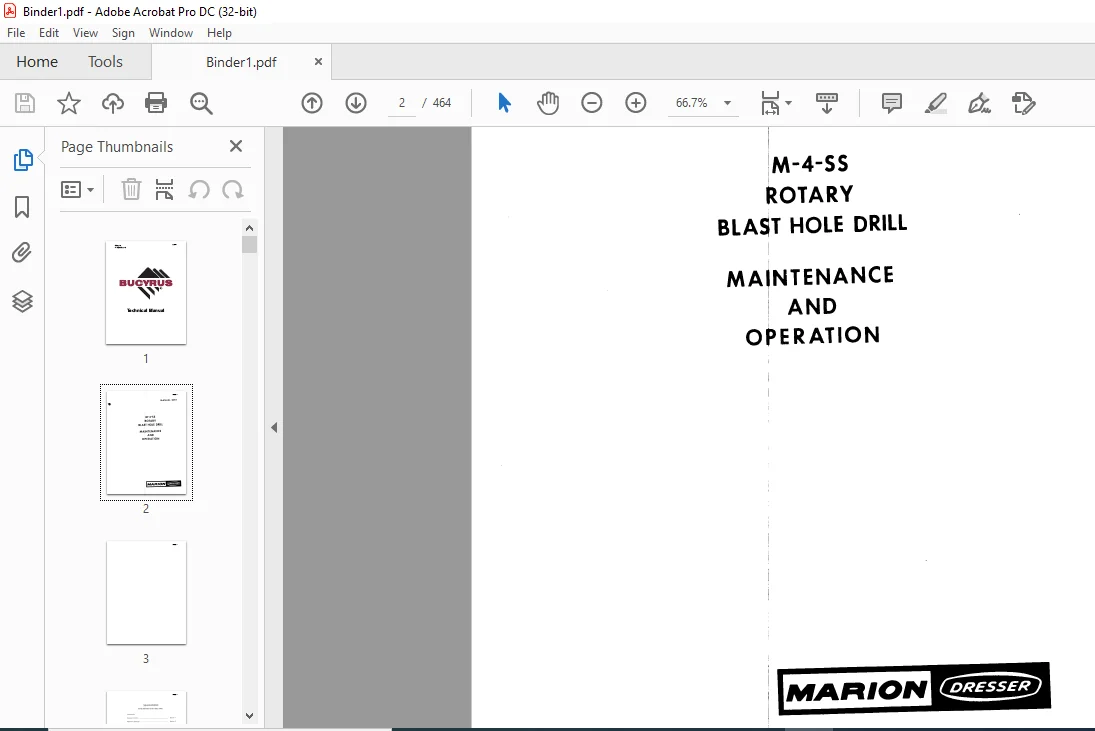1095x731 pixels.
Task: Open the Page Thumbnails side panel icon
Action: [x=22, y=160]
